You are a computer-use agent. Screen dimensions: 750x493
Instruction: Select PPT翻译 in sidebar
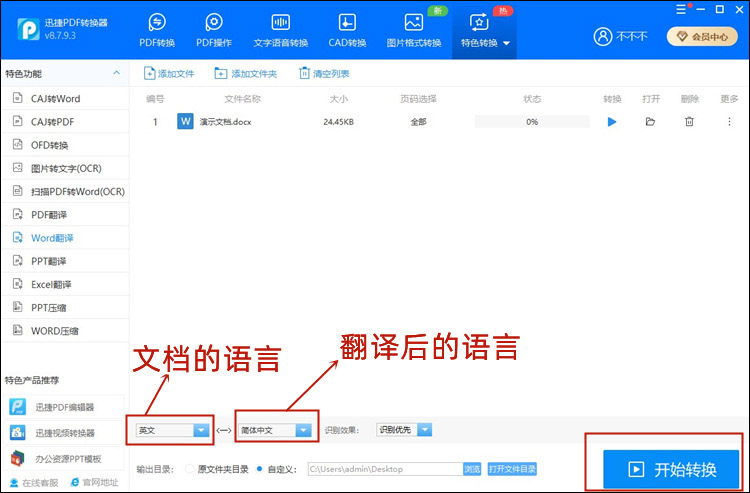tap(65, 261)
